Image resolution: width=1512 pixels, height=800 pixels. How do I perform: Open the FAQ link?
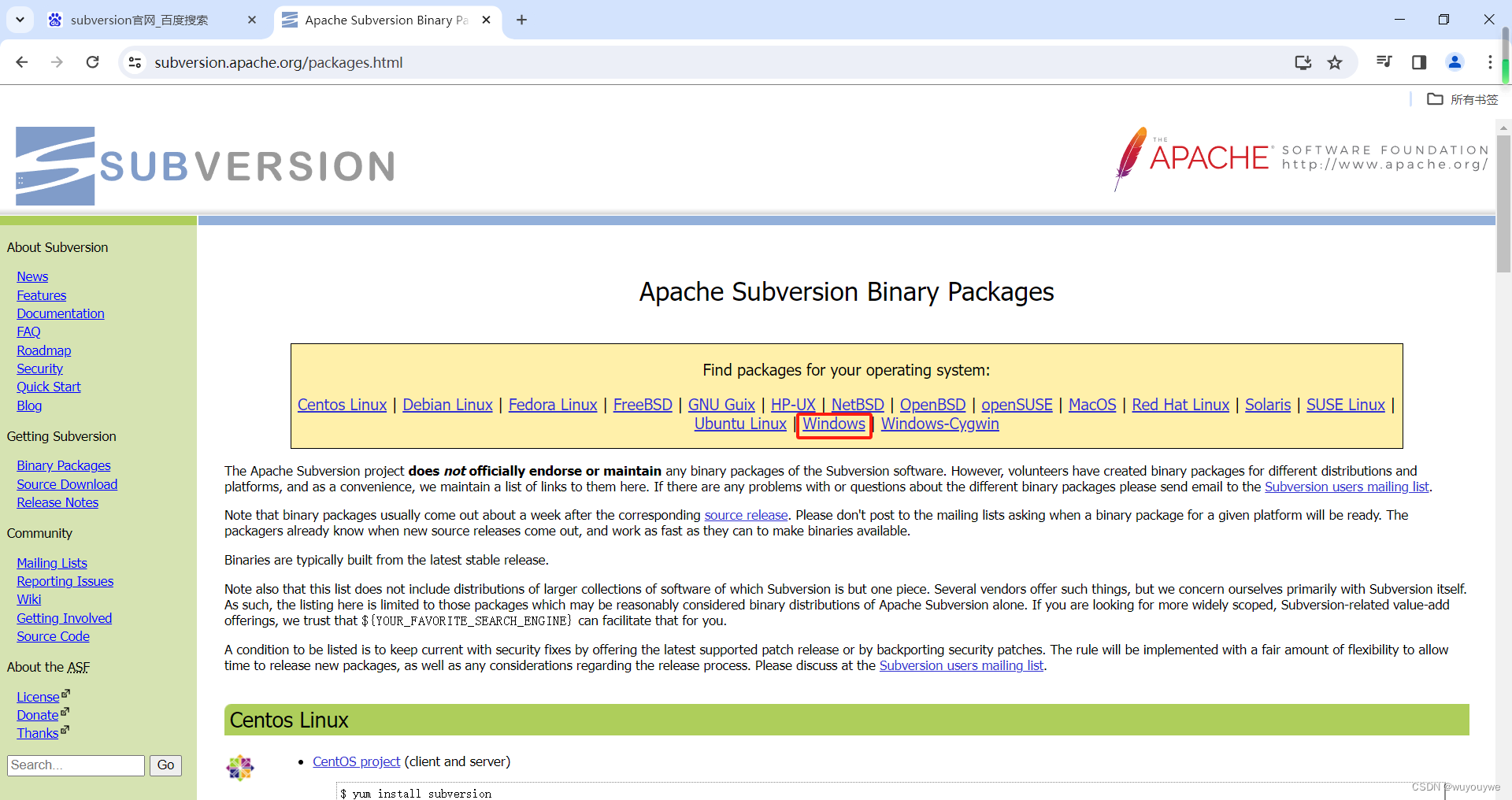point(28,331)
